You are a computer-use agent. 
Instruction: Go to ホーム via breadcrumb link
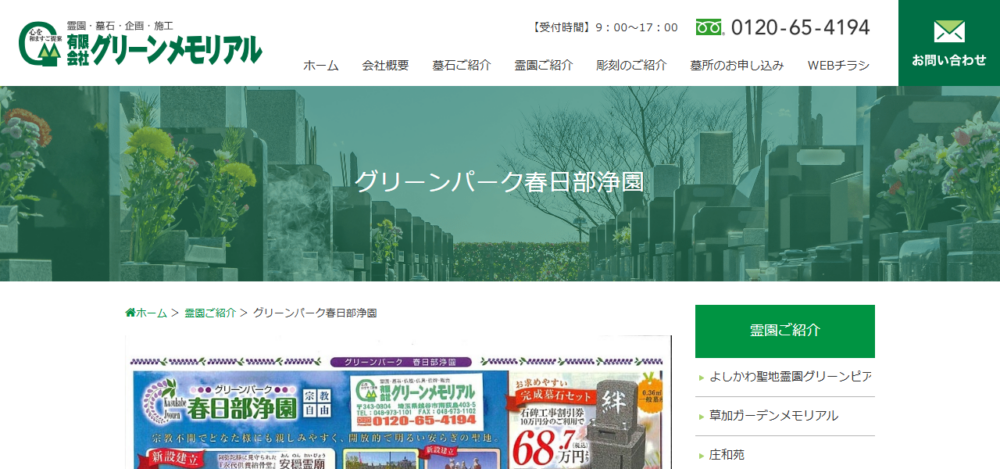151,313
